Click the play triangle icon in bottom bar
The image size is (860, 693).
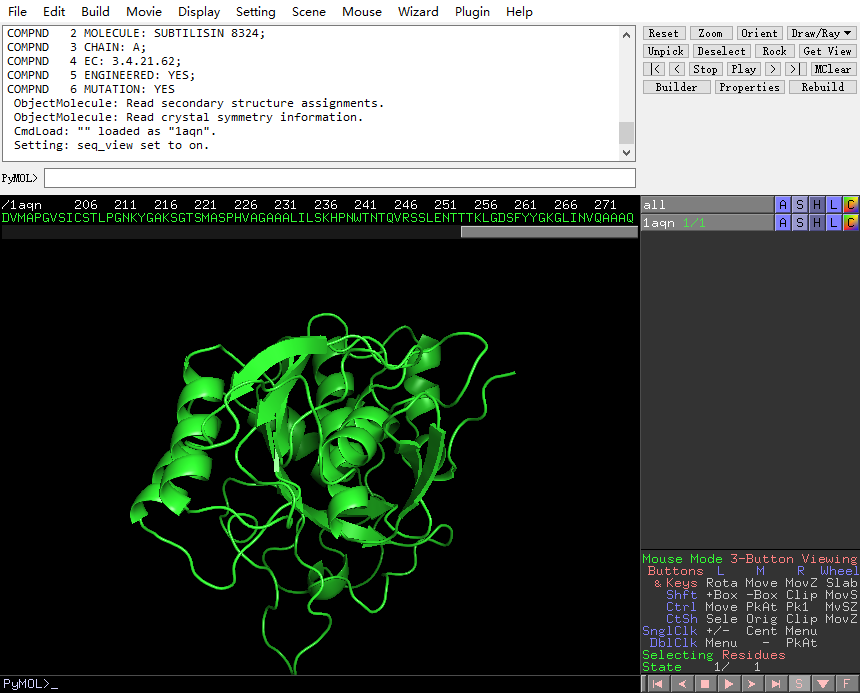click(x=728, y=684)
